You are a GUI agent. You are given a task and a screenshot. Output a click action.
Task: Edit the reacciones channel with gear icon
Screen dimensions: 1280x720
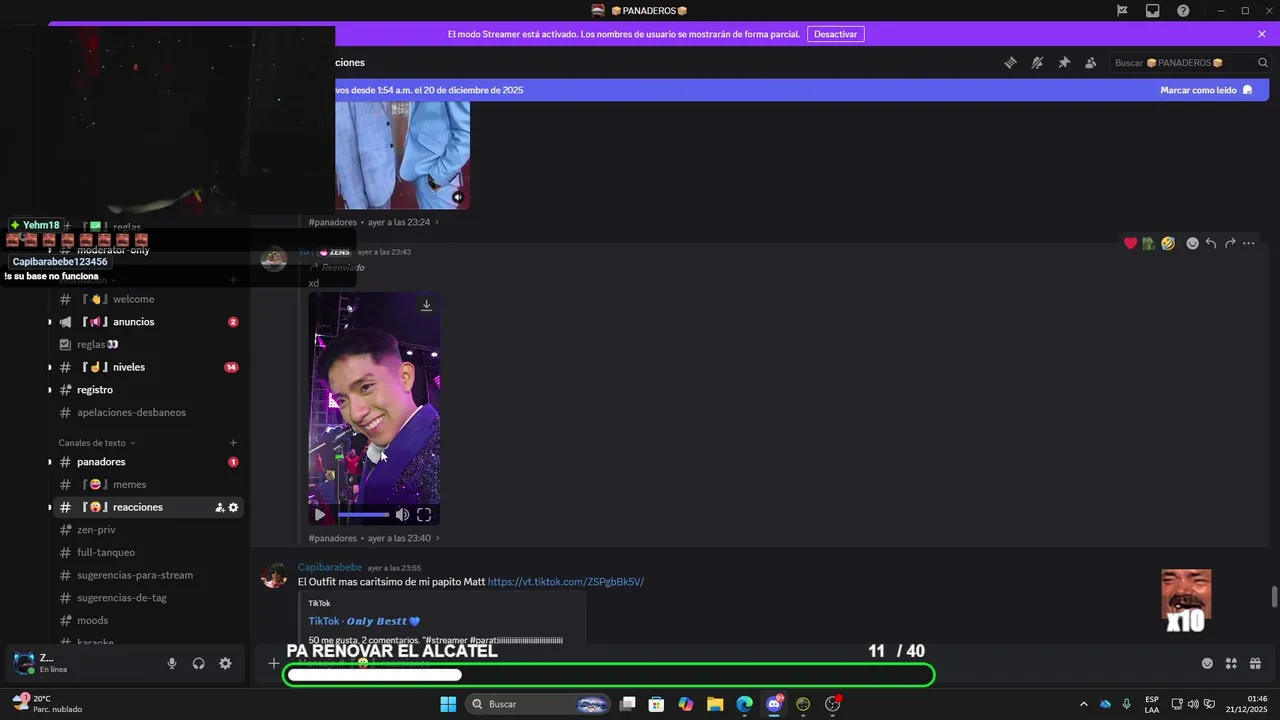(x=234, y=508)
